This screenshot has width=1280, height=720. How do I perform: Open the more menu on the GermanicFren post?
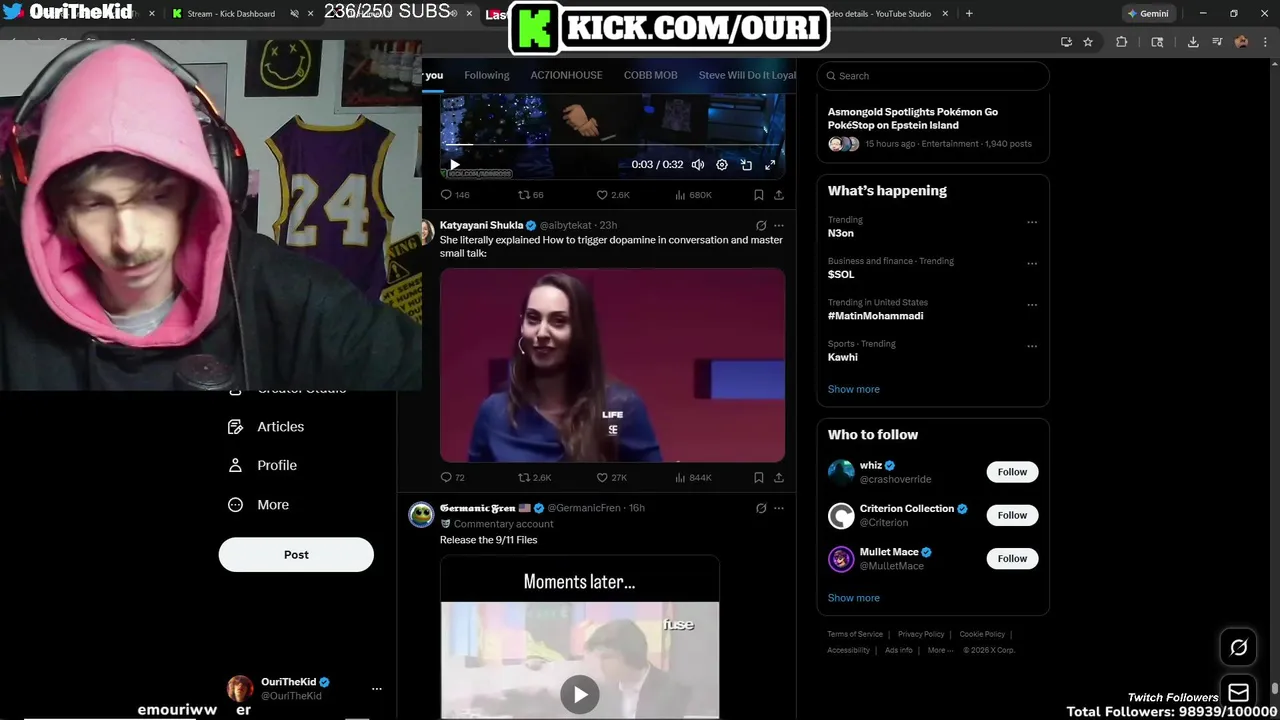click(779, 508)
